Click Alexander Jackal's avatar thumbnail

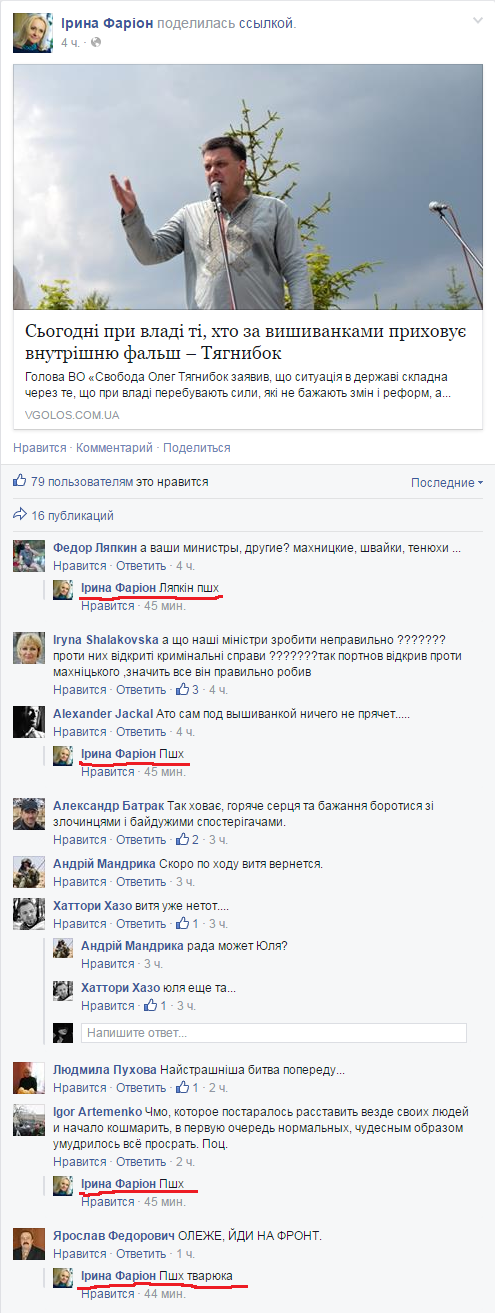(x=29, y=722)
